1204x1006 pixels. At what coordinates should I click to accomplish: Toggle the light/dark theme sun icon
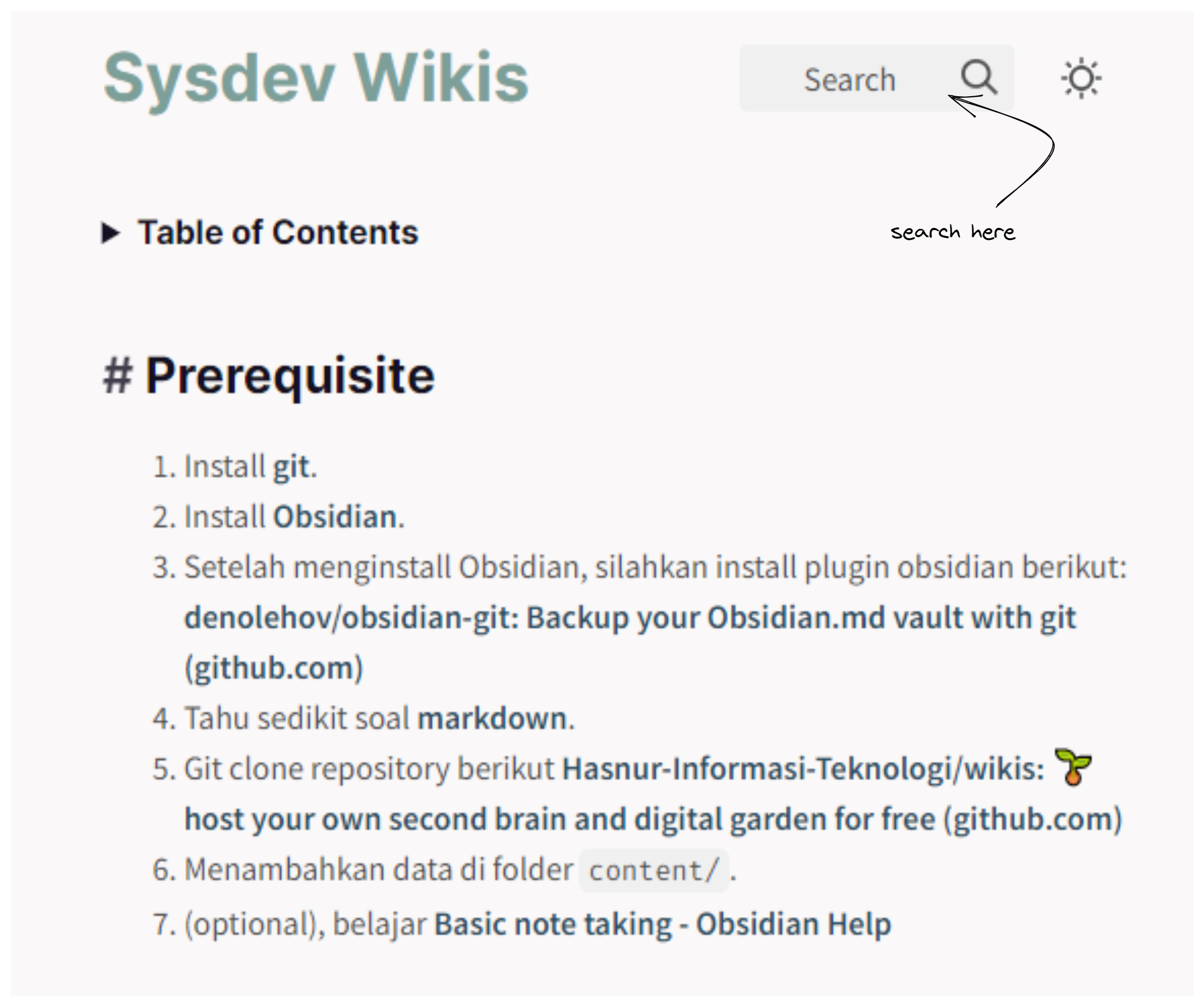1081,78
